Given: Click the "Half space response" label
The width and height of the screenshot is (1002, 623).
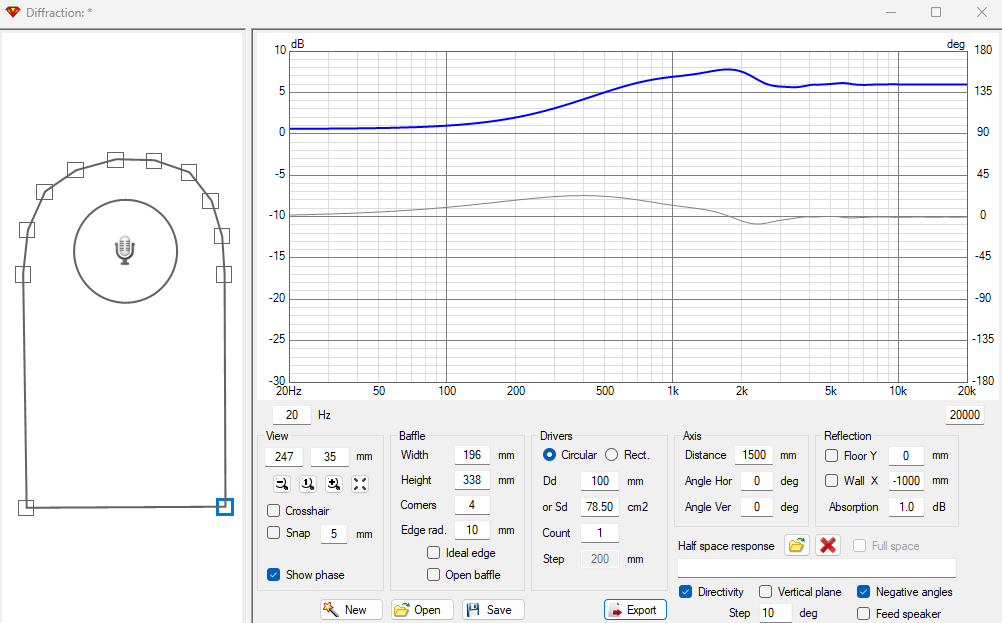Looking at the screenshot, I should 726,546.
